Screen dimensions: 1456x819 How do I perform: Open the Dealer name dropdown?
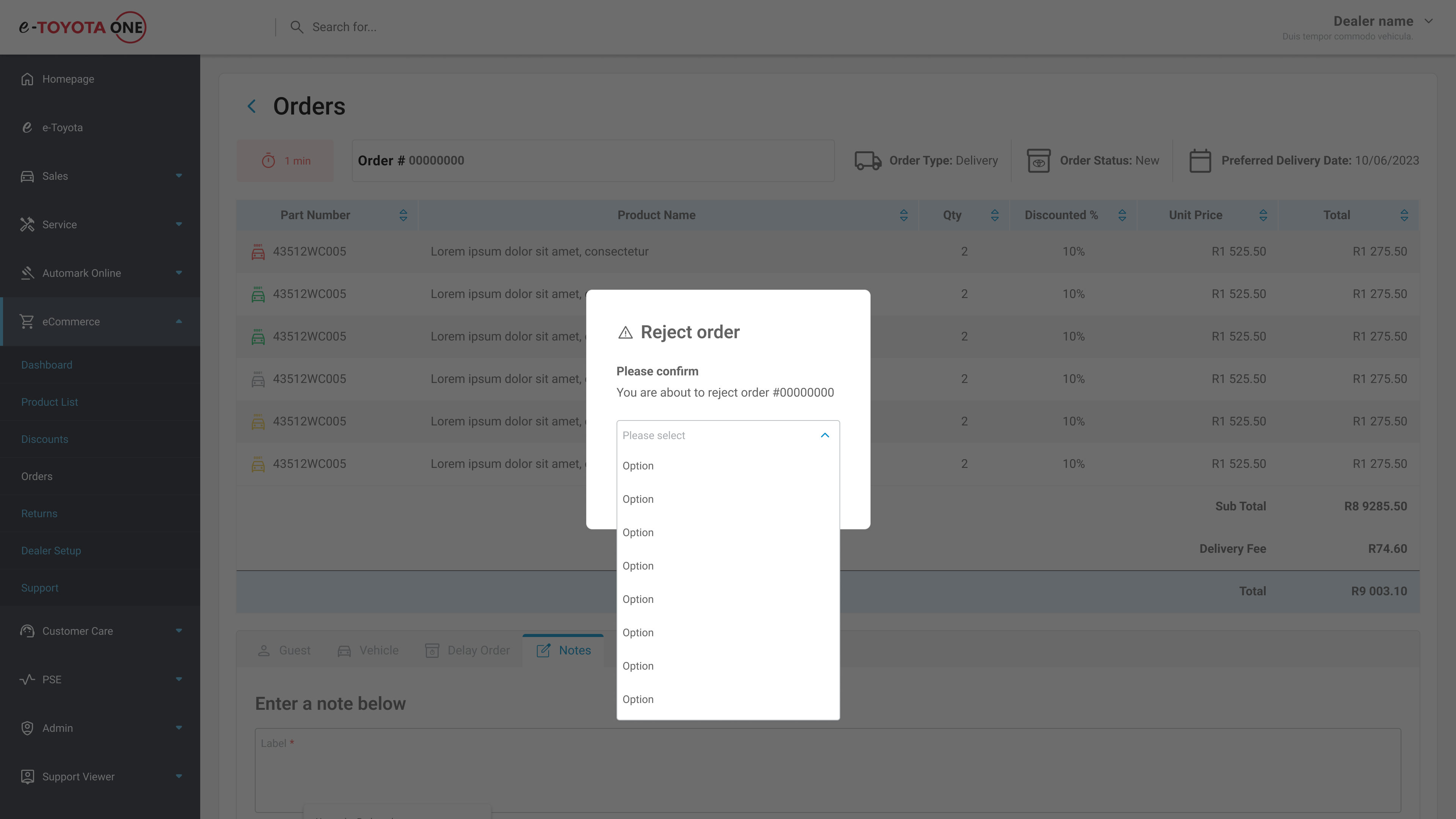click(x=1428, y=22)
